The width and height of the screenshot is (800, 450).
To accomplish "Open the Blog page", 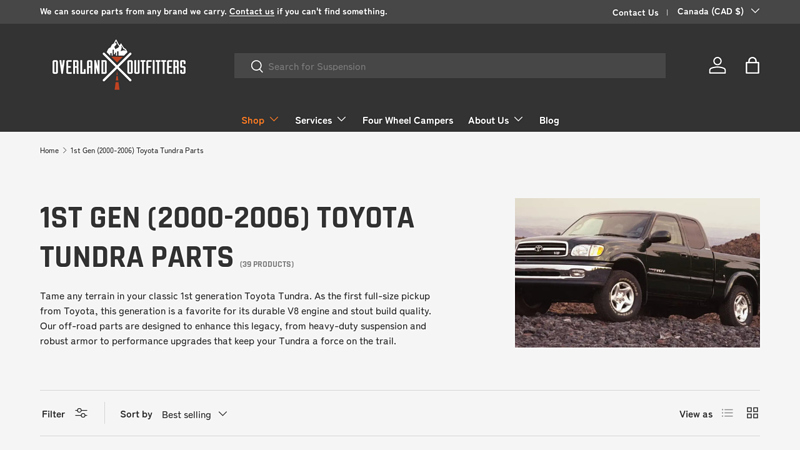I will click(x=549, y=120).
